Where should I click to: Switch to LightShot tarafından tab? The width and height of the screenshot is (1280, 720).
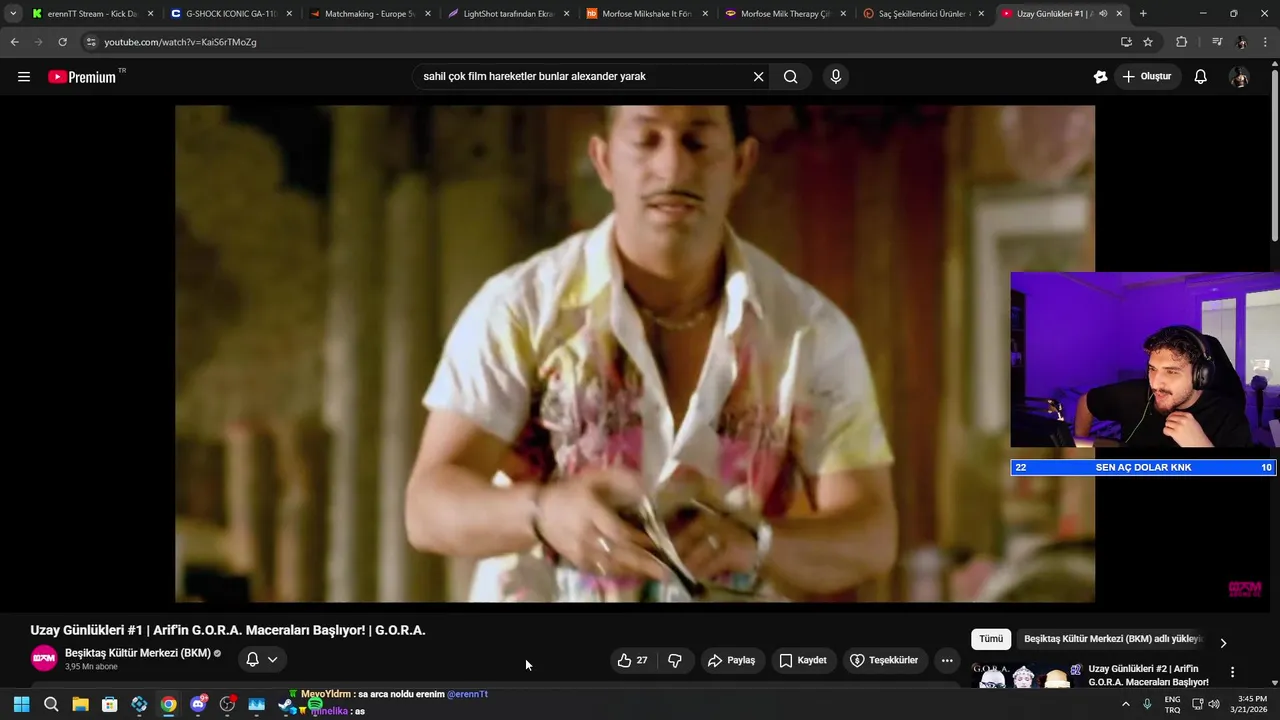(508, 14)
